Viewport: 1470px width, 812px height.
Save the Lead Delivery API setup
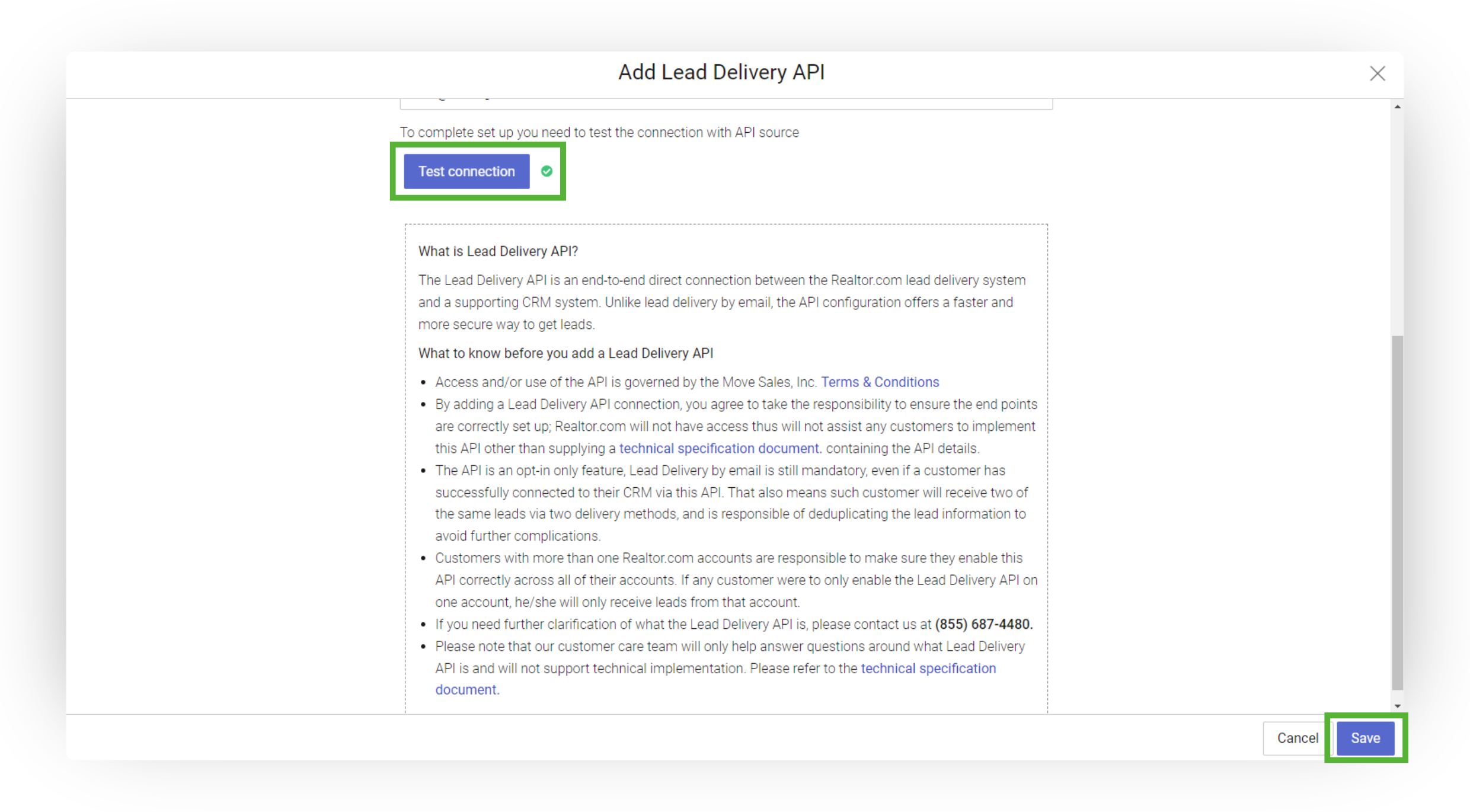coord(1365,738)
